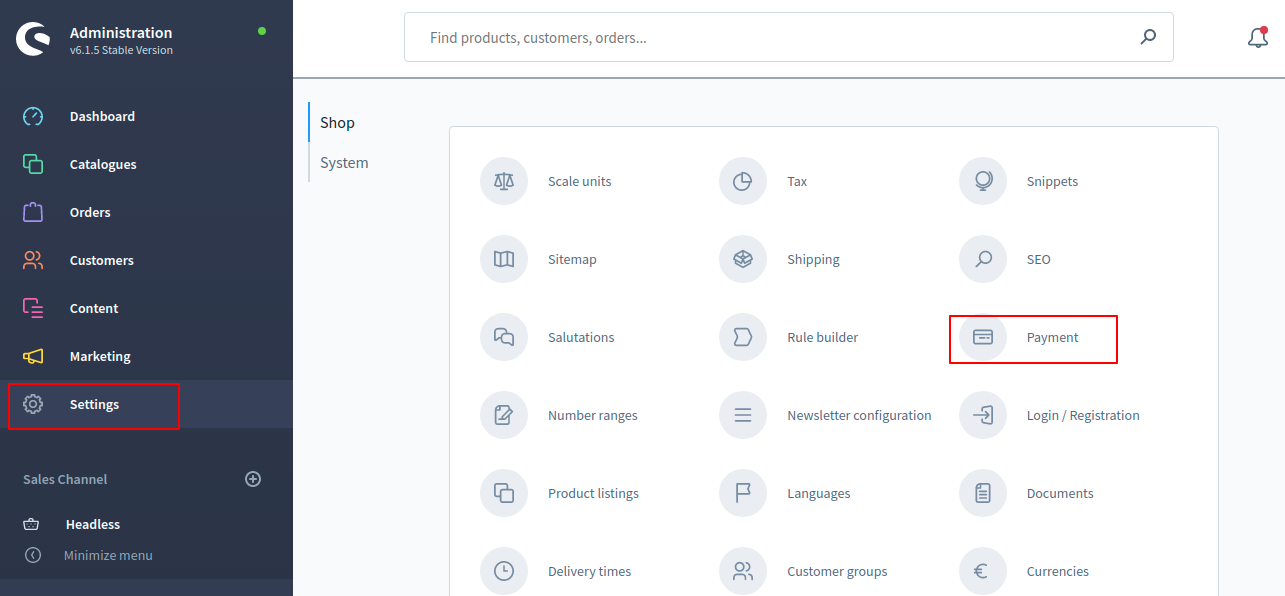
Task: Click the Login / Registration door icon
Action: (x=983, y=416)
